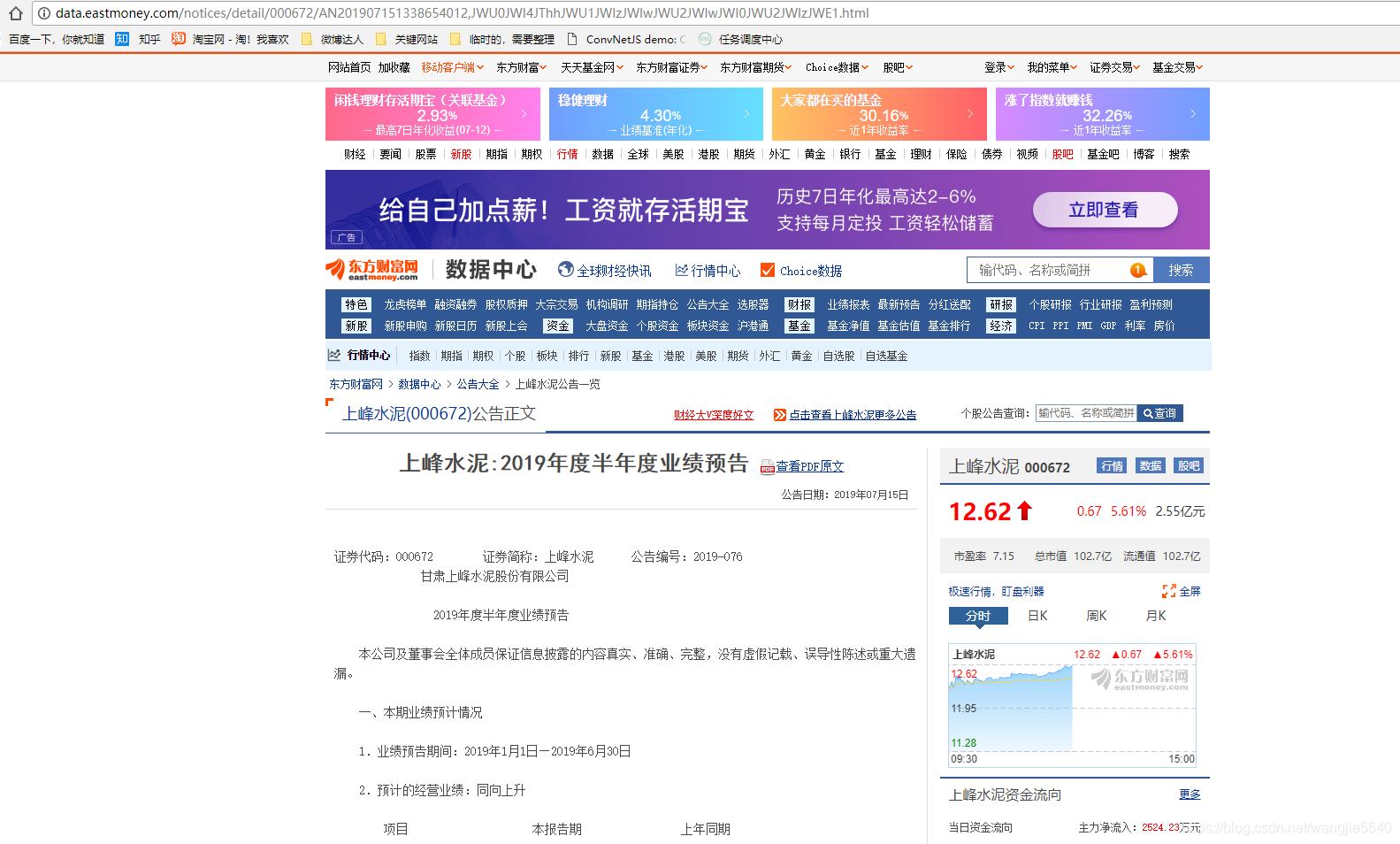Switch chart to 日K tab
Screen dimensions: 1400x844
pos(1037,616)
